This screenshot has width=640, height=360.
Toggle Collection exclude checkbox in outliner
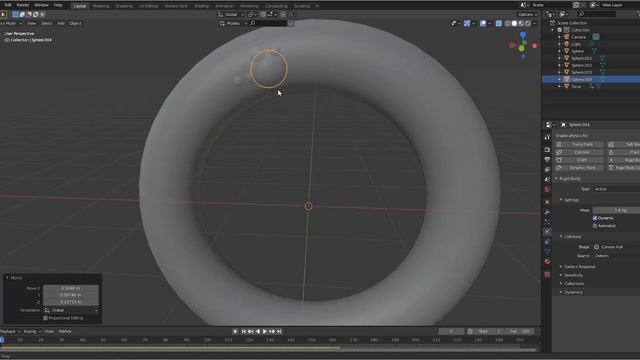click(x=560, y=30)
